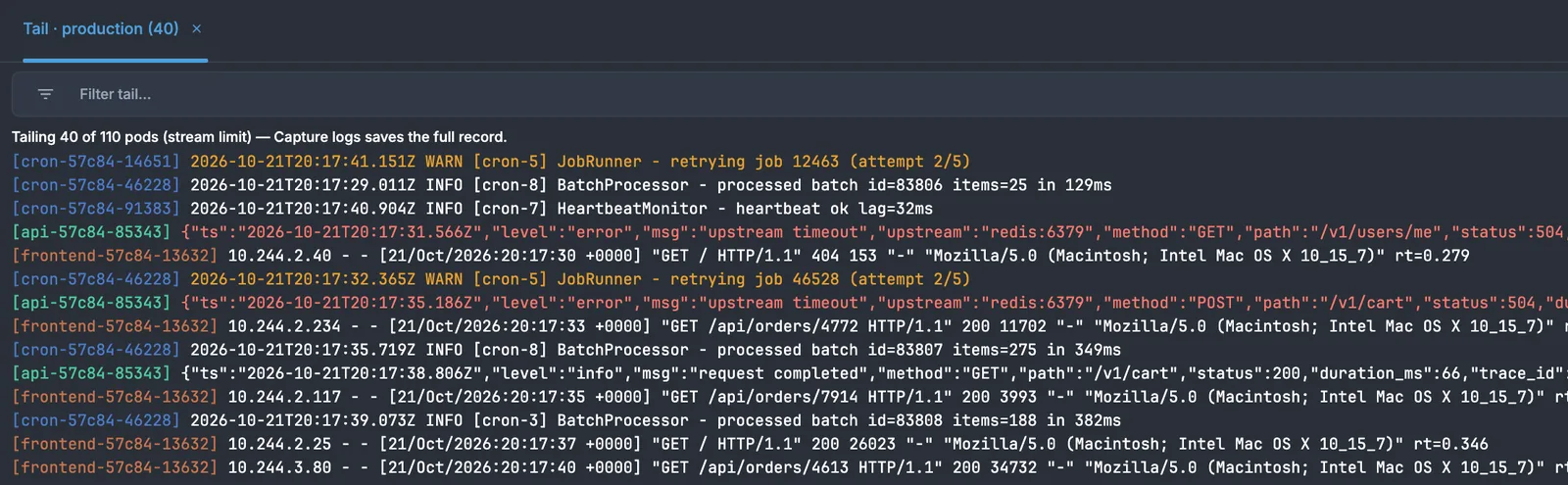The image size is (1568, 485).
Task: Click frontend line GET /api/orders/4772
Action: tap(790, 326)
